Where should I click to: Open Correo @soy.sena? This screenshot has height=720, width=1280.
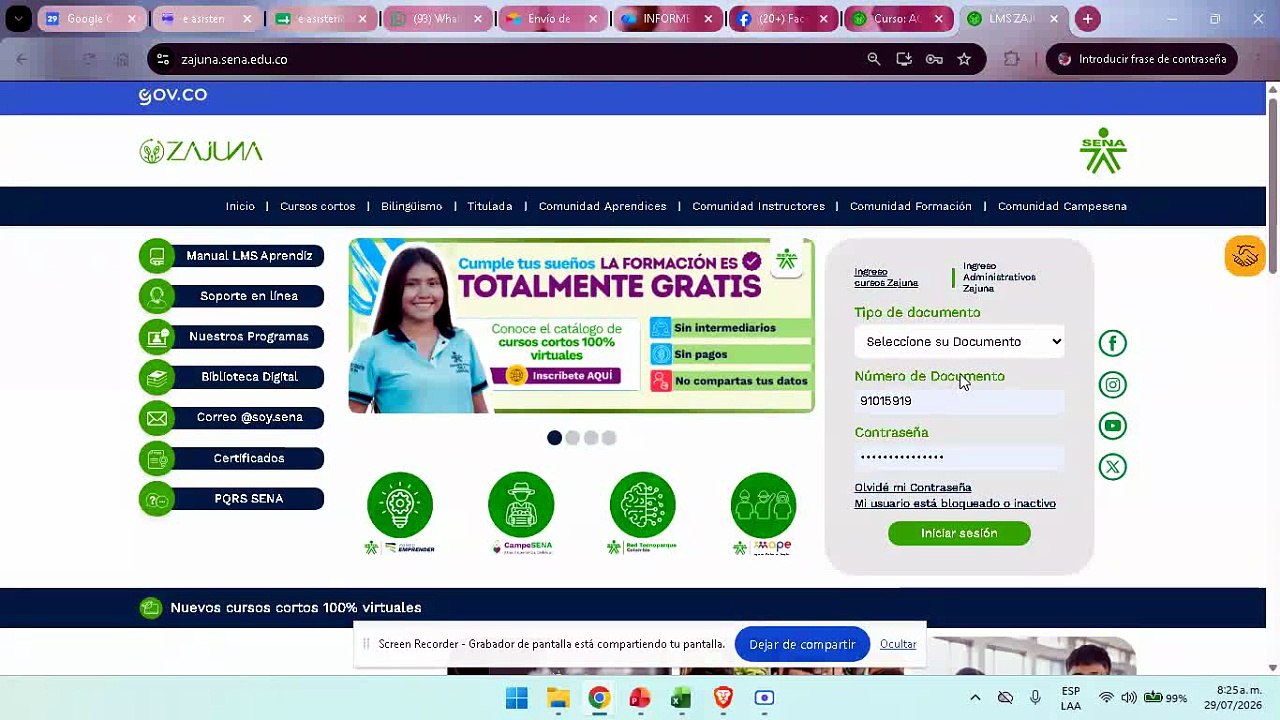pyautogui.click(x=232, y=417)
